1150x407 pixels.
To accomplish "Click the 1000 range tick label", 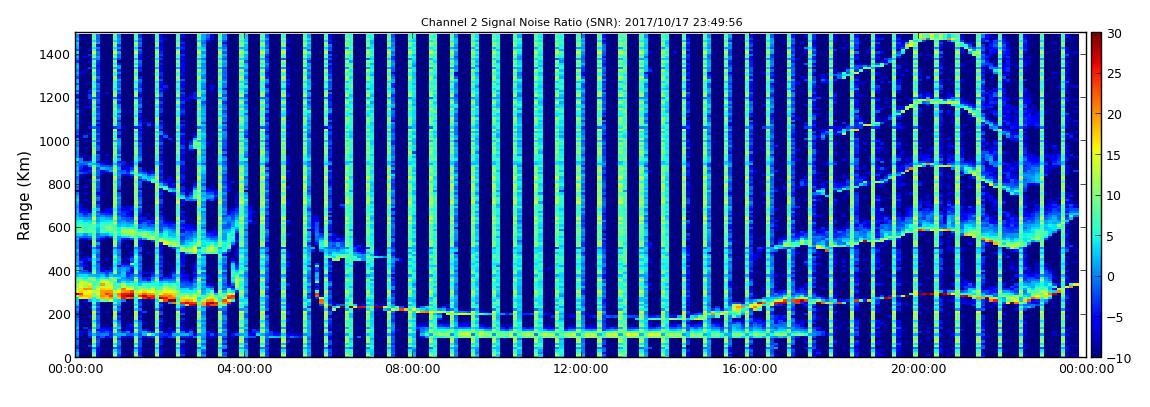I will pos(55,141).
